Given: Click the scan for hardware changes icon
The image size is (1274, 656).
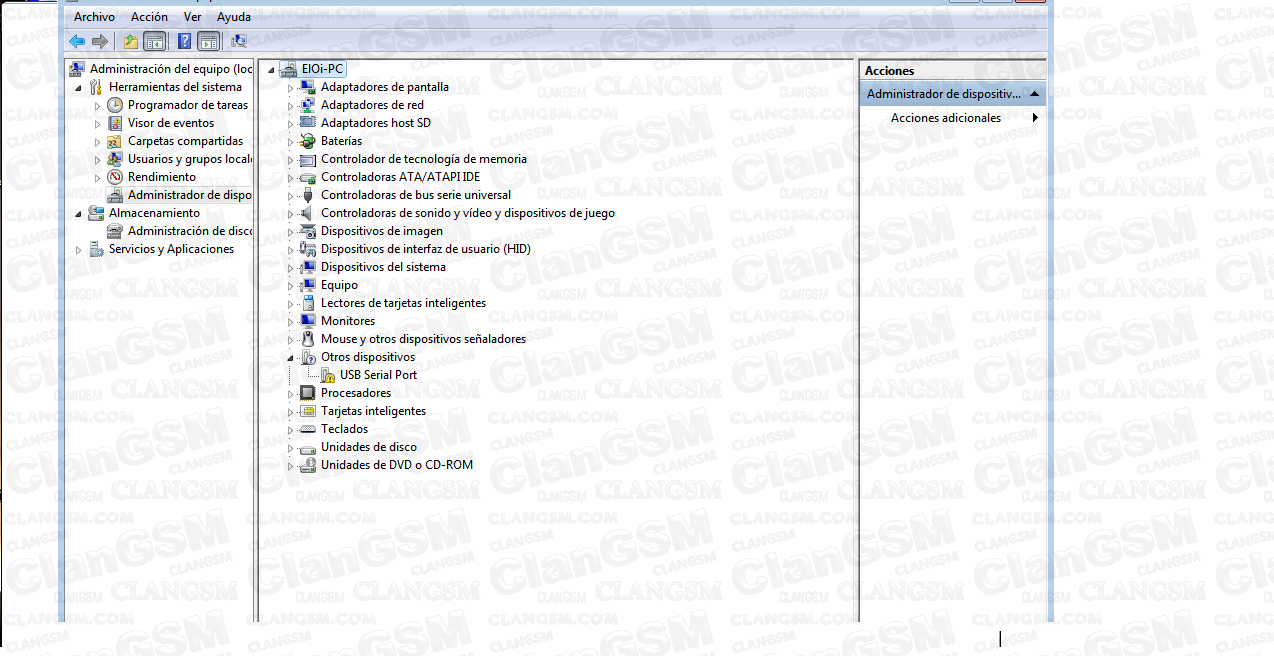Looking at the screenshot, I should (x=239, y=41).
